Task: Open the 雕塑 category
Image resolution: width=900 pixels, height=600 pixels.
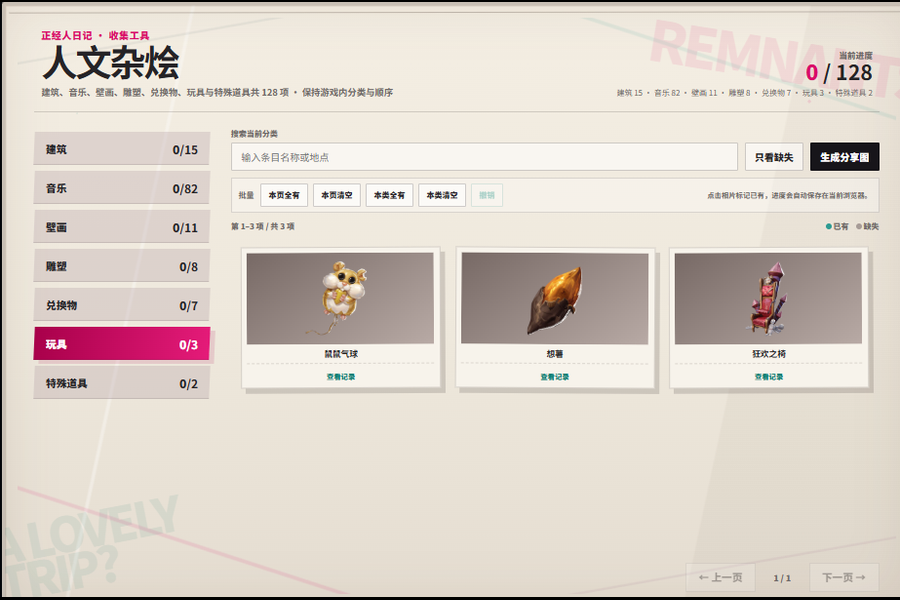Action: coord(122,266)
